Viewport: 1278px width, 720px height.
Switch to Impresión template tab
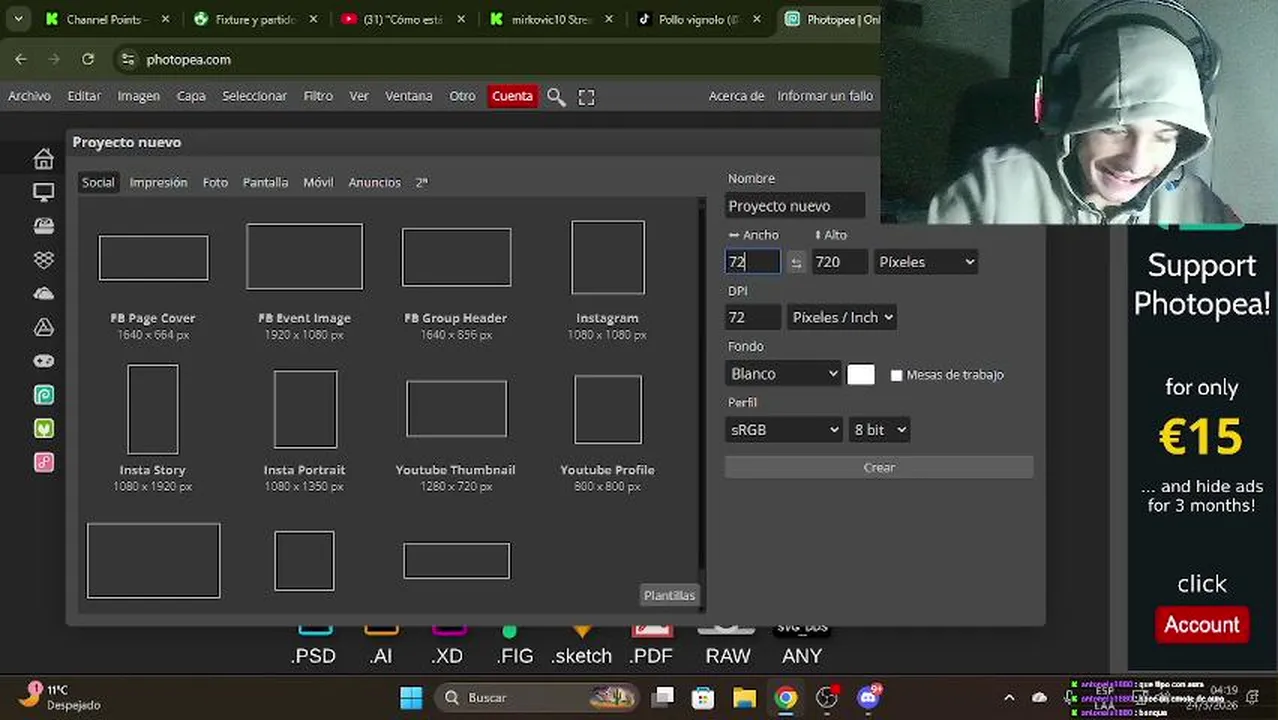pos(158,182)
